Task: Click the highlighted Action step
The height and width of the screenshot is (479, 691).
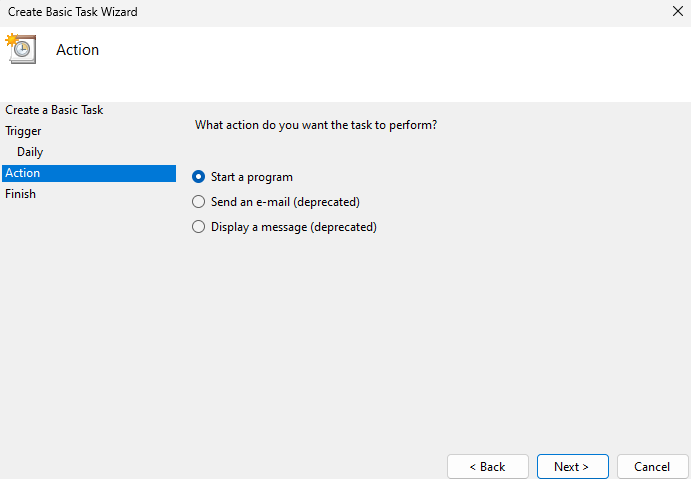Action: pos(89,173)
